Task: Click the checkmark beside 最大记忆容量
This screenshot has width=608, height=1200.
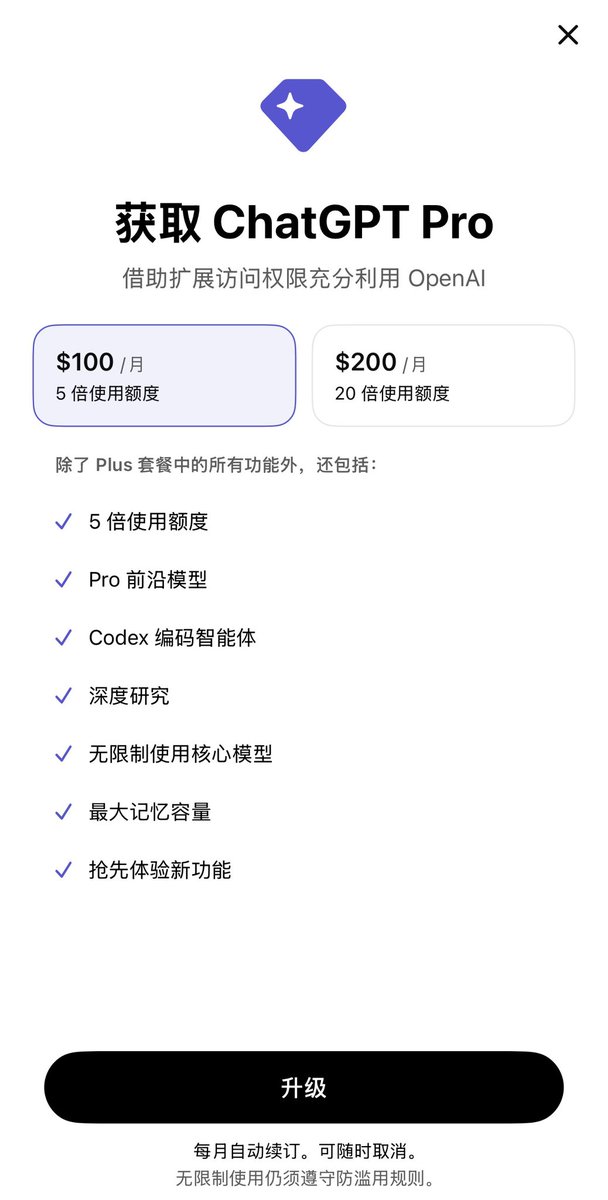Action: point(64,812)
